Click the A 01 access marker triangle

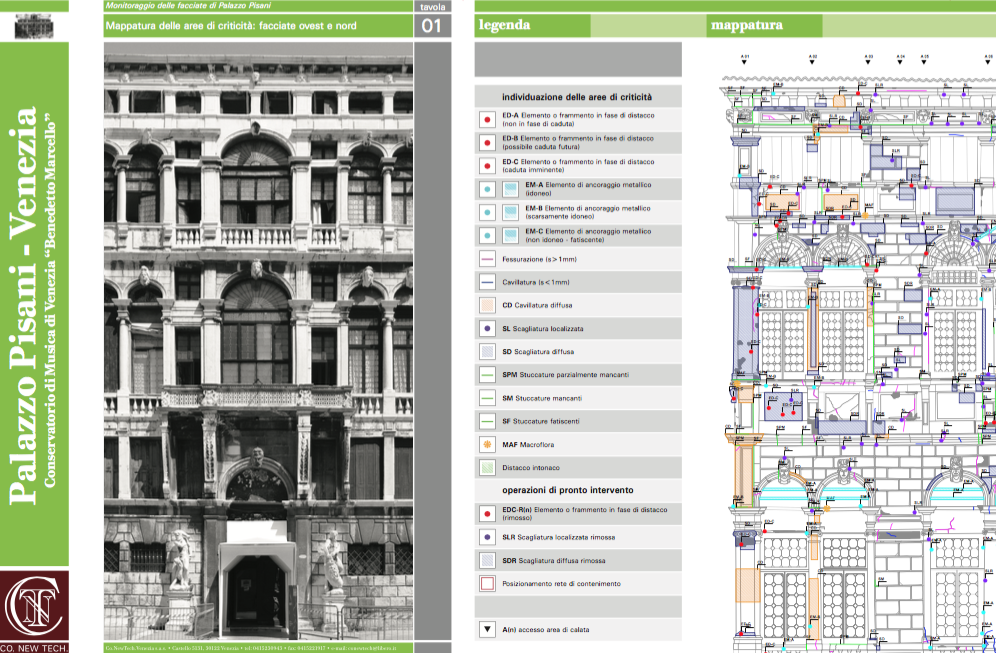point(744,62)
